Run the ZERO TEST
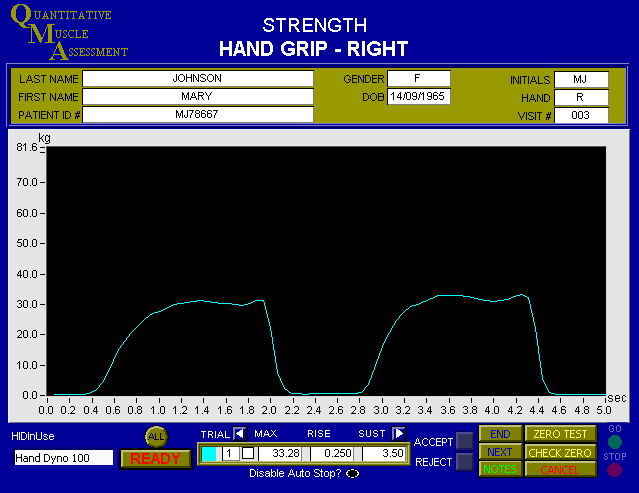 pyautogui.click(x=560, y=434)
